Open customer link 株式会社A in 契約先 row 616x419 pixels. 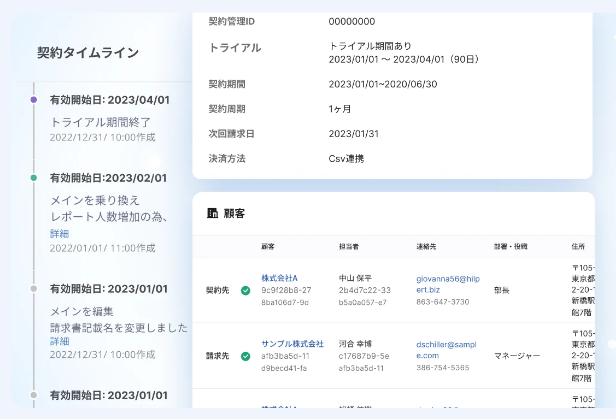(280, 277)
